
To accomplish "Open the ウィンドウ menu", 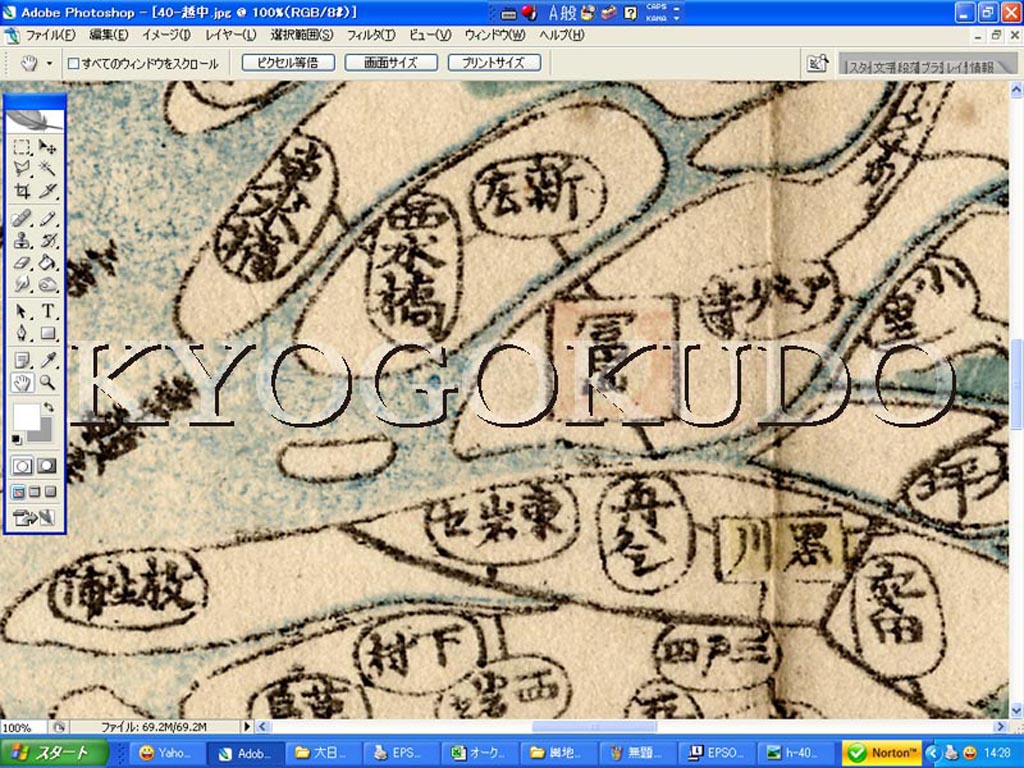I will click(494, 35).
